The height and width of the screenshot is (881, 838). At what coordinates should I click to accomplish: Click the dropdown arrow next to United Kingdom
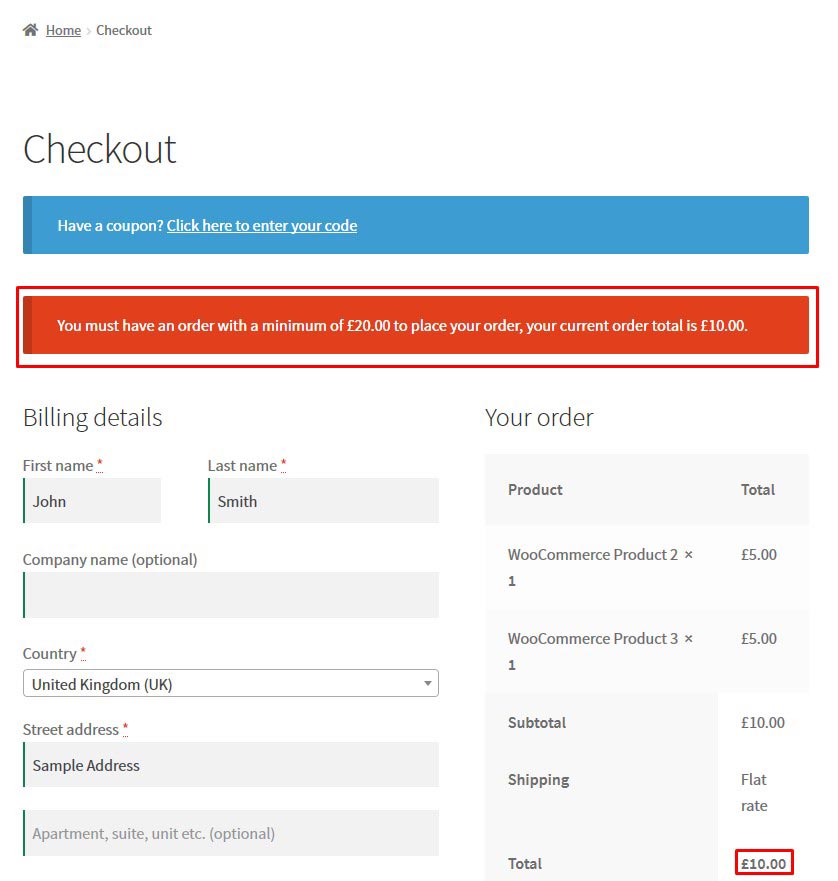(428, 684)
